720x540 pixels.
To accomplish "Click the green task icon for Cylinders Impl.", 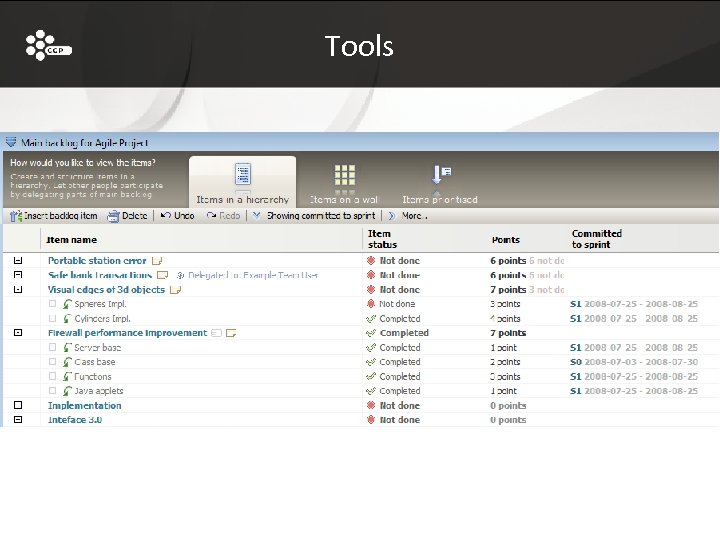I will pyautogui.click(x=68, y=319).
